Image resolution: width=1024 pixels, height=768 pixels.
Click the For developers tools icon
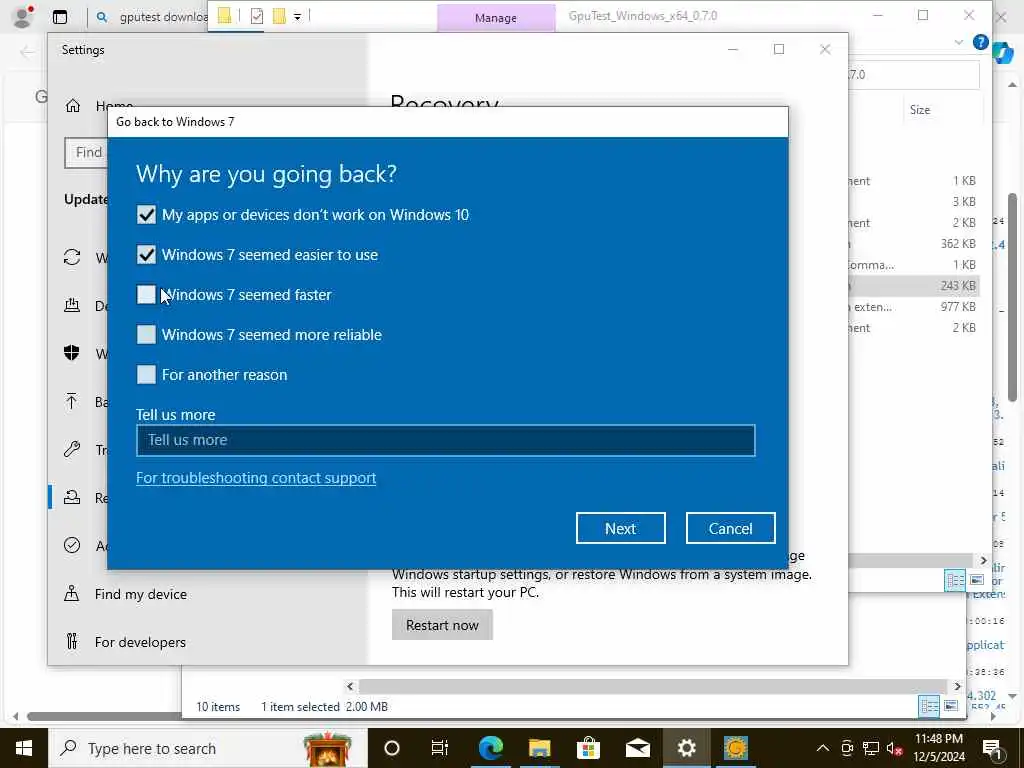click(x=72, y=641)
